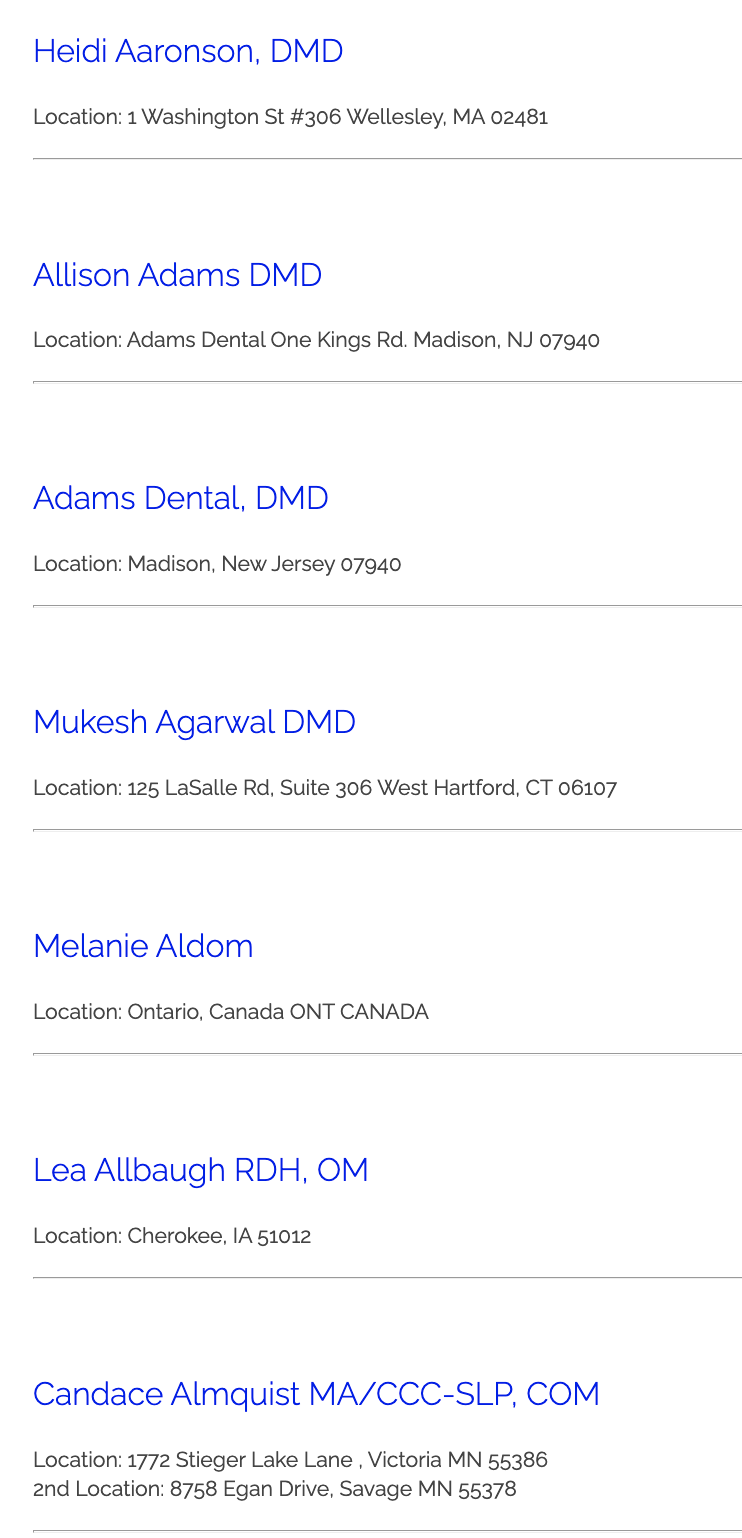Click divider line below Mukesh Agarwal's address

(387, 830)
